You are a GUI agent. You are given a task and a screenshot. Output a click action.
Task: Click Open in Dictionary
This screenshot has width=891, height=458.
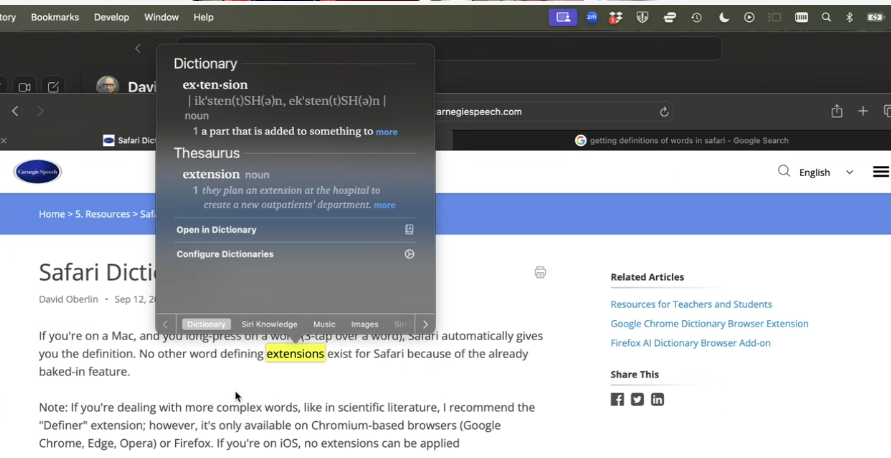click(x=295, y=230)
